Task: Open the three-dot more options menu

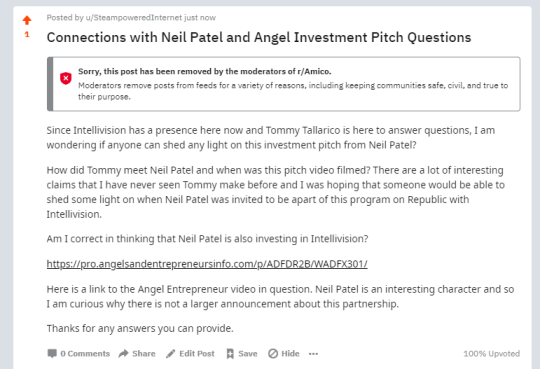Action: pos(313,354)
